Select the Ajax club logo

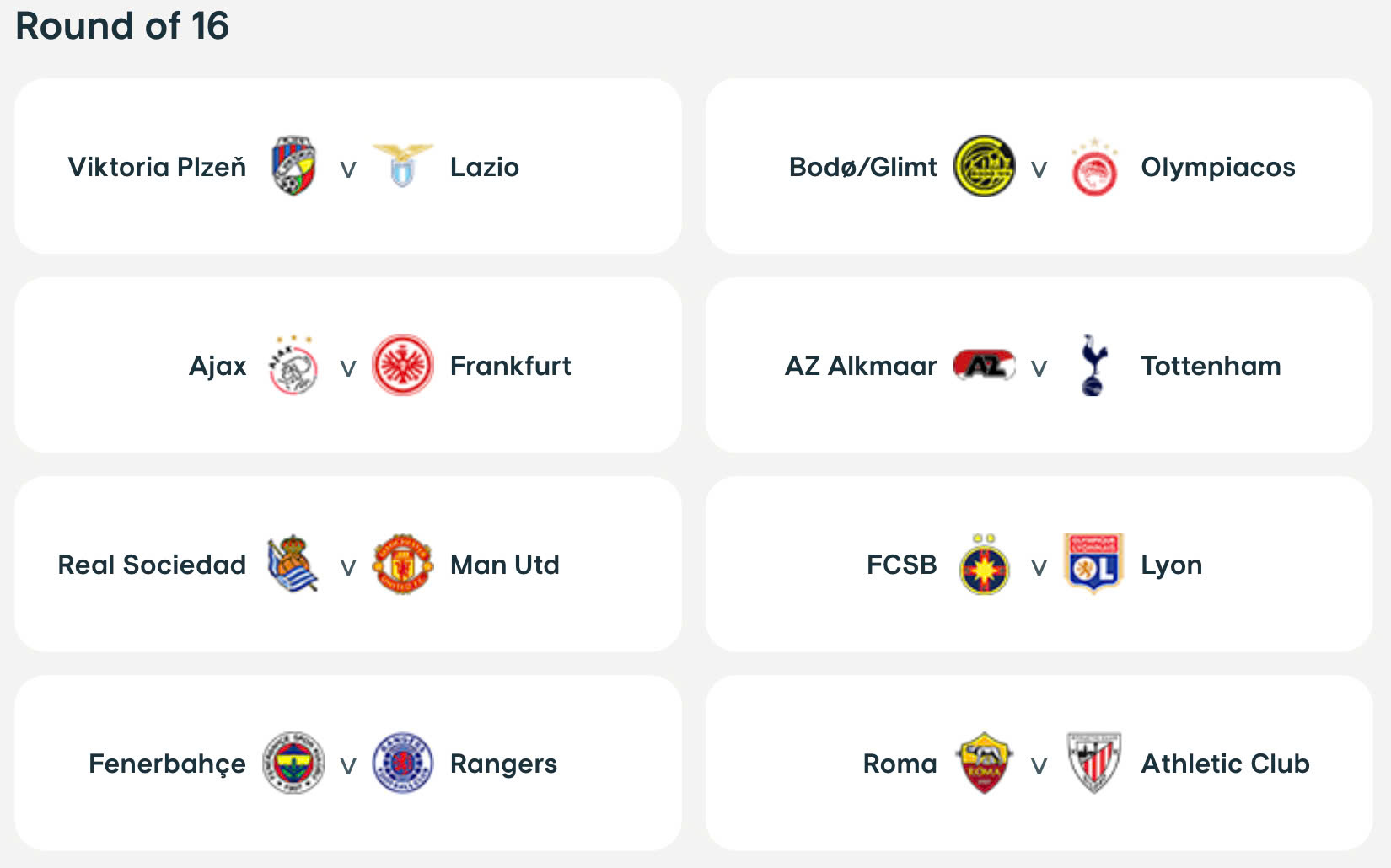(x=293, y=366)
